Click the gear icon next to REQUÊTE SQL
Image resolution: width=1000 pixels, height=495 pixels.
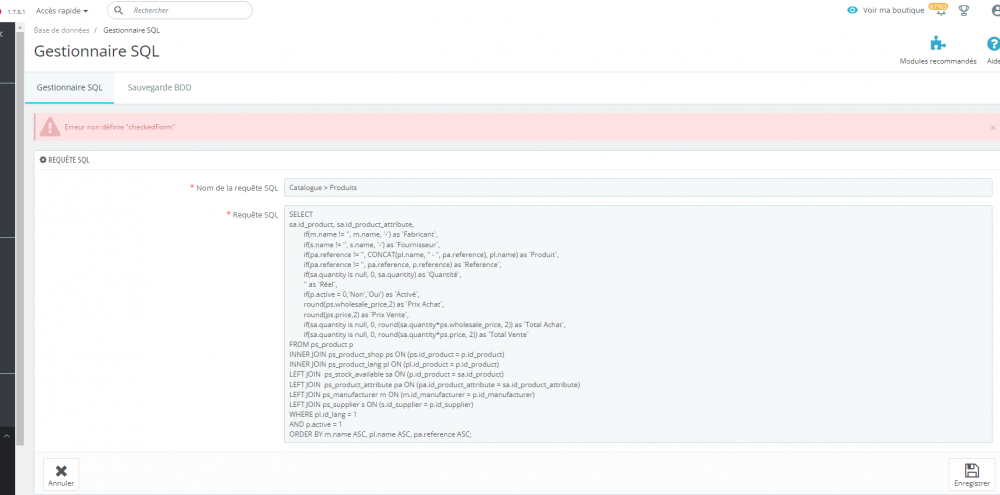(43, 160)
